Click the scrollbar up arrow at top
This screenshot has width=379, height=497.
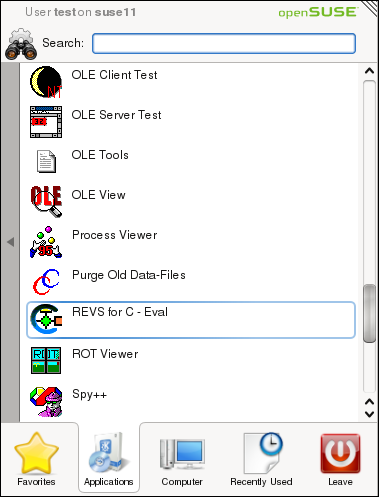click(369, 71)
